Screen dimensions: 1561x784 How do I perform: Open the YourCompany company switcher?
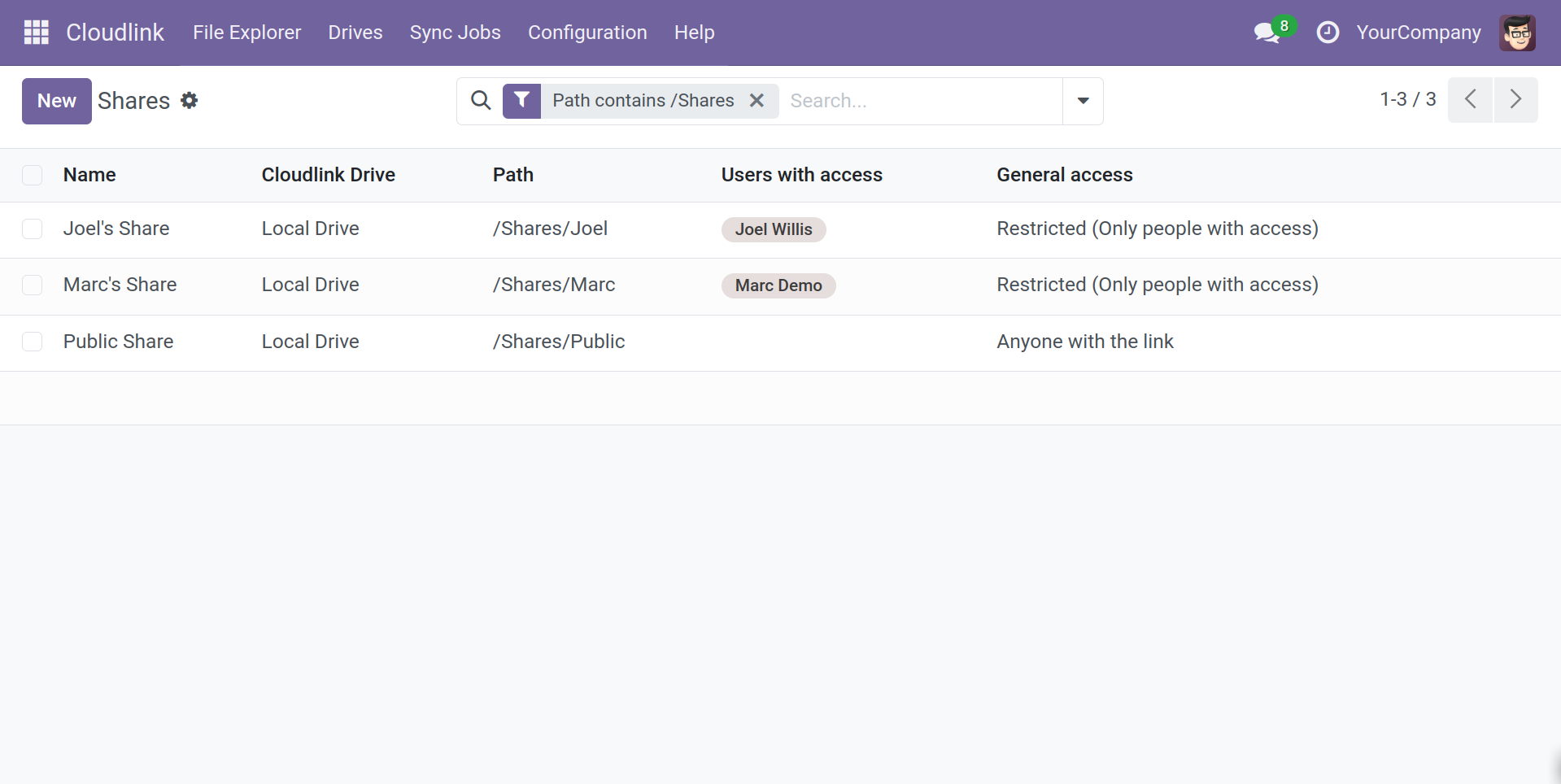point(1418,33)
